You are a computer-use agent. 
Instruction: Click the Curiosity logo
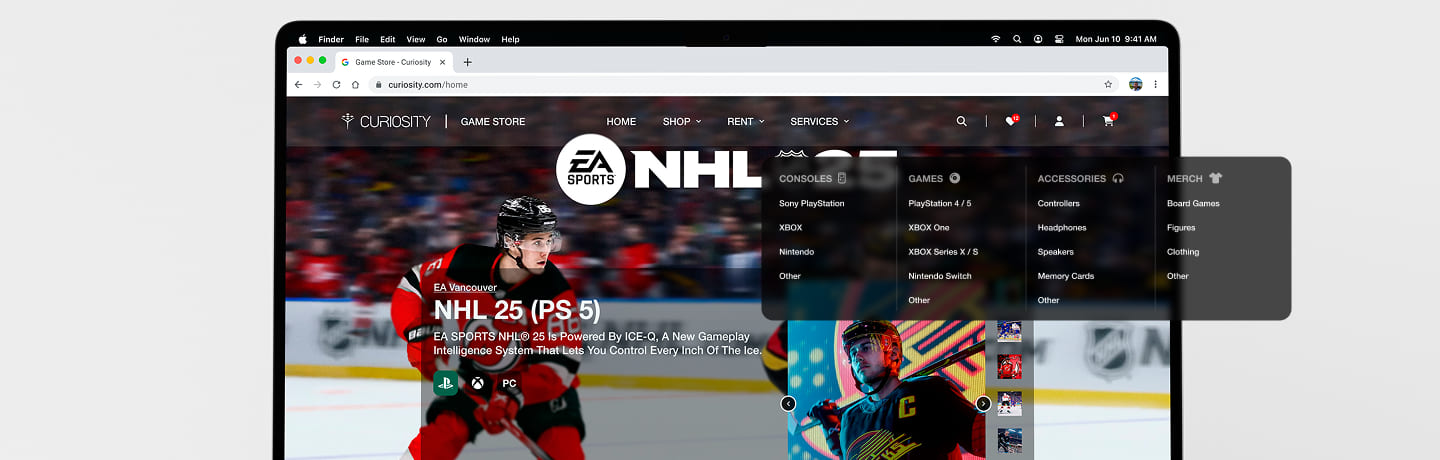pyautogui.click(x=386, y=121)
